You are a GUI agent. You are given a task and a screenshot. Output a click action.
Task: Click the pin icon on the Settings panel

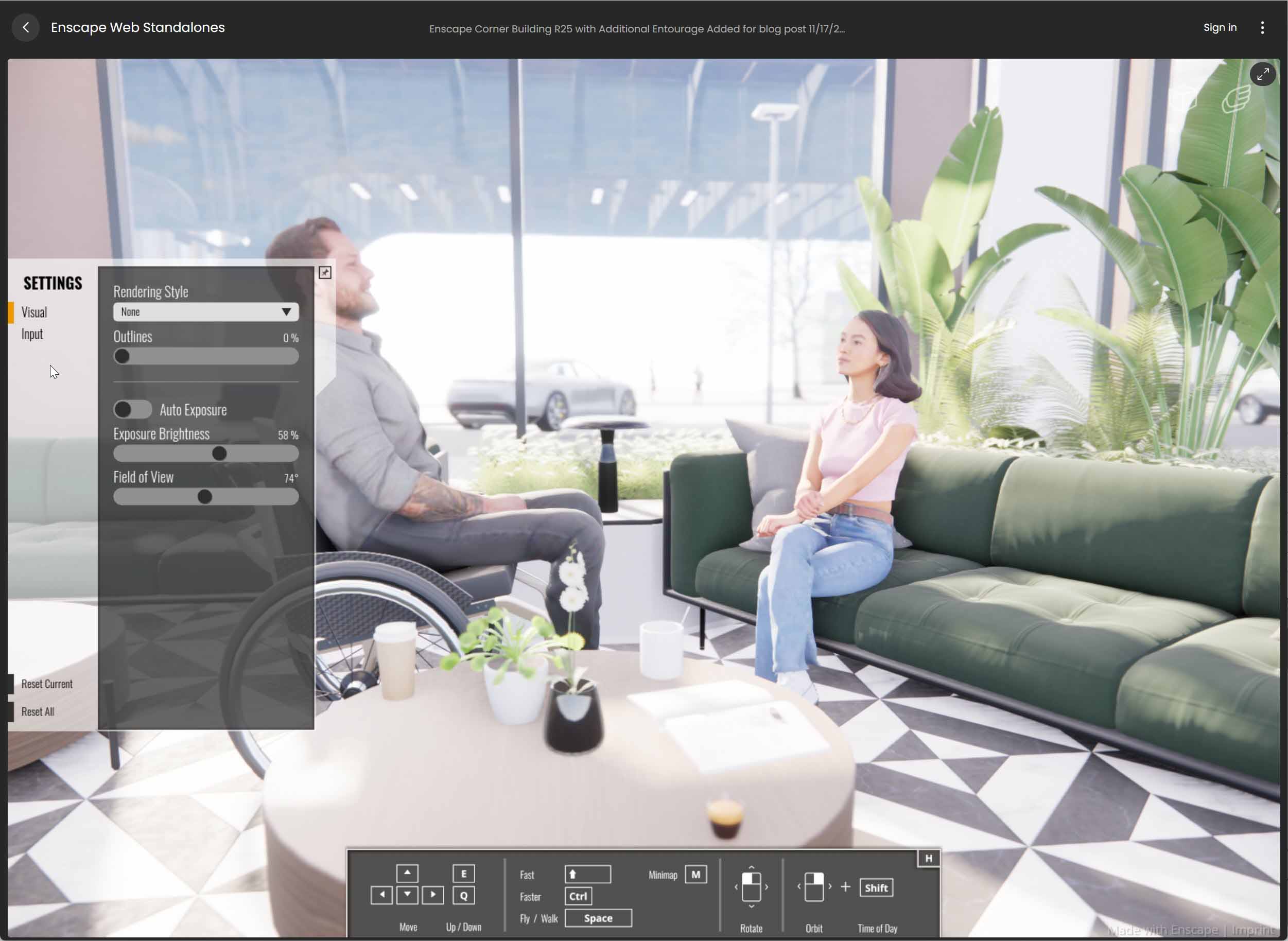point(325,272)
